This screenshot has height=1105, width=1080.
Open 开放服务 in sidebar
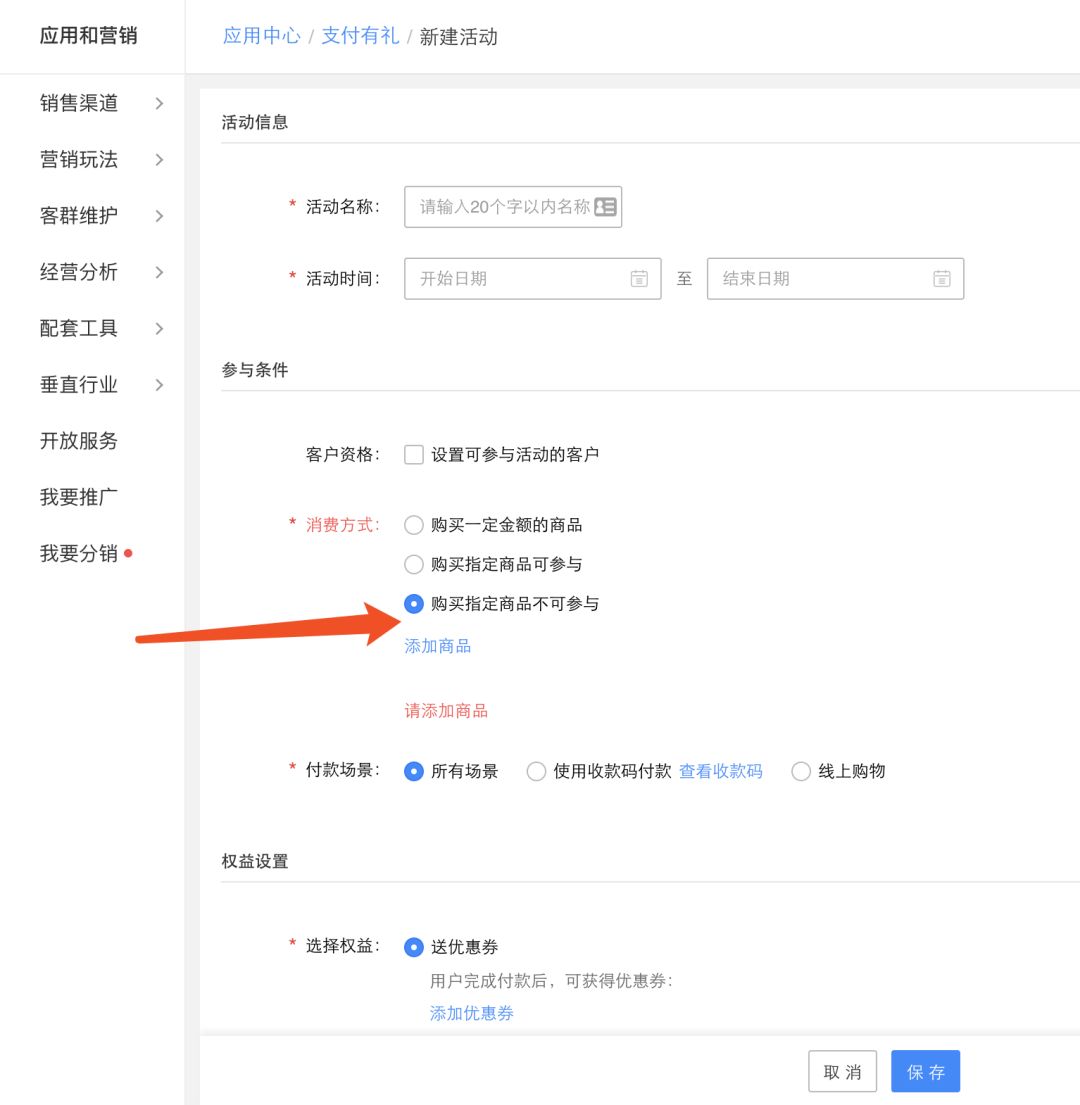[x=79, y=441]
